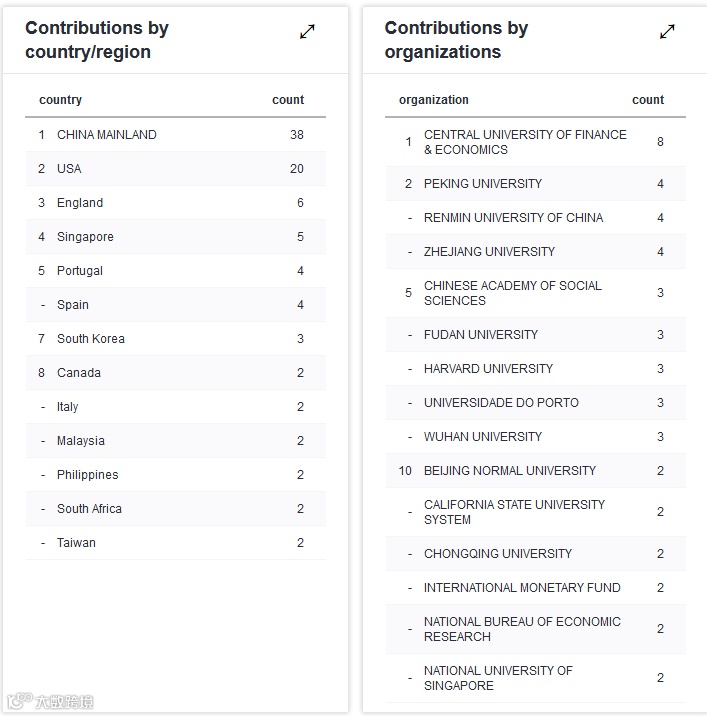The width and height of the screenshot is (707, 716).
Task: Click NATIONAL UNIVERSITY OF SINGAPORE entry
Action: 498,678
